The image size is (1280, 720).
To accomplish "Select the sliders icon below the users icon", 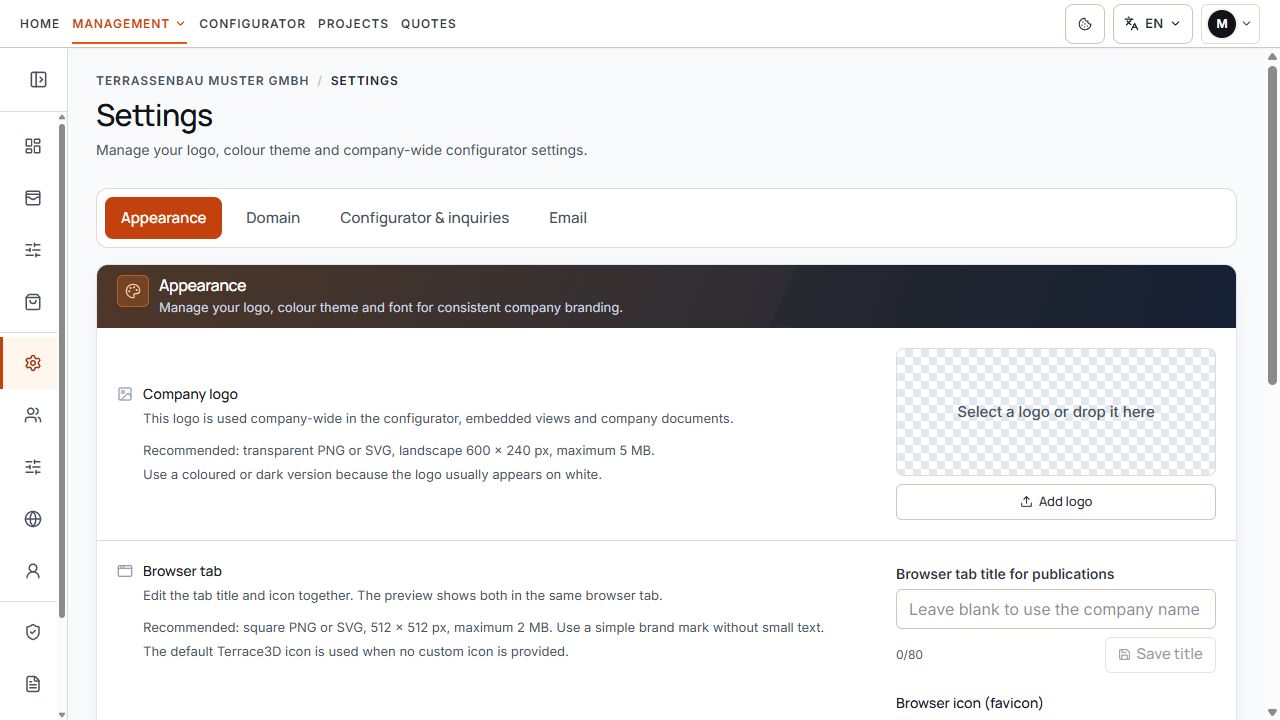I will click(x=33, y=467).
